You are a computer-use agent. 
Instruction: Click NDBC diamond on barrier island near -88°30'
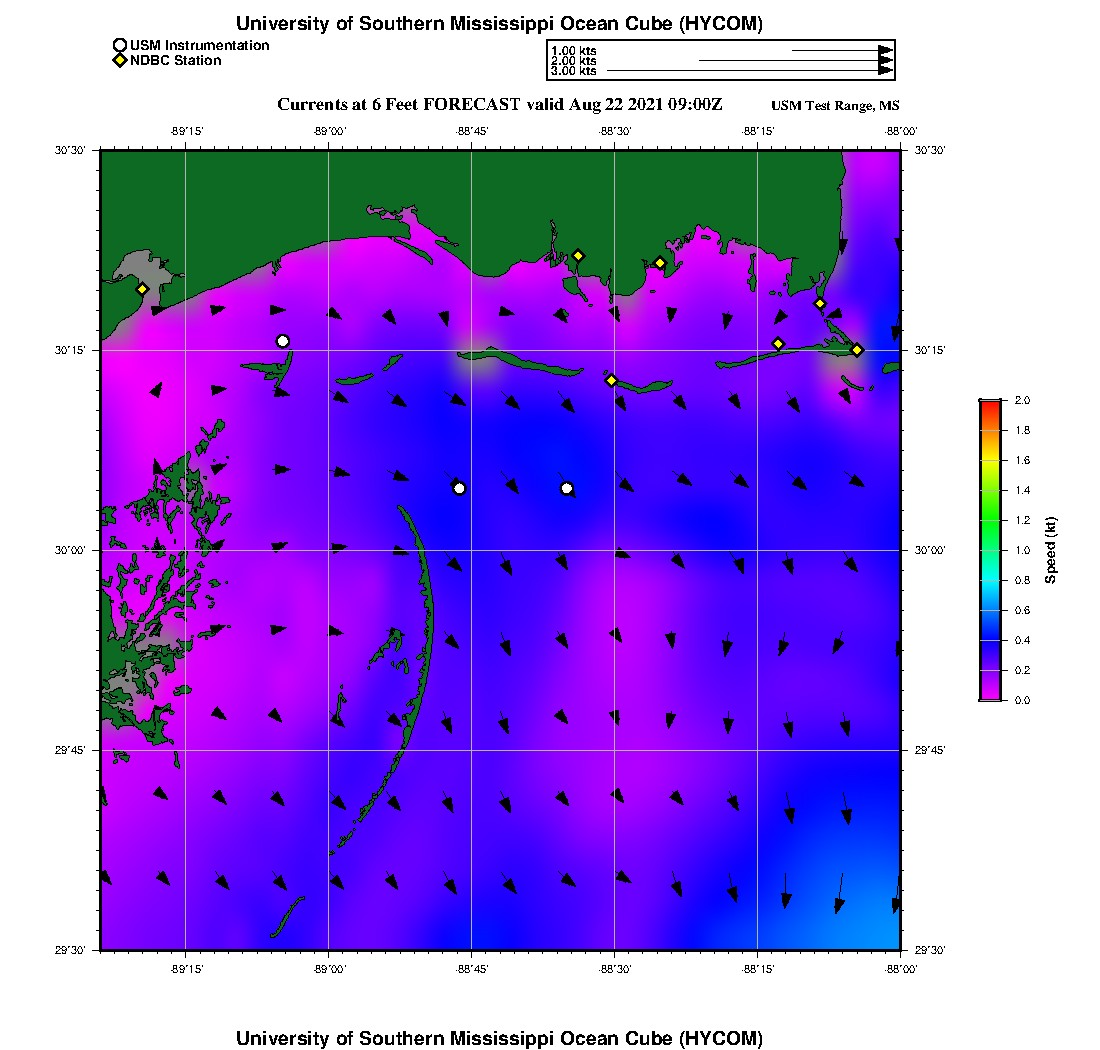click(612, 380)
